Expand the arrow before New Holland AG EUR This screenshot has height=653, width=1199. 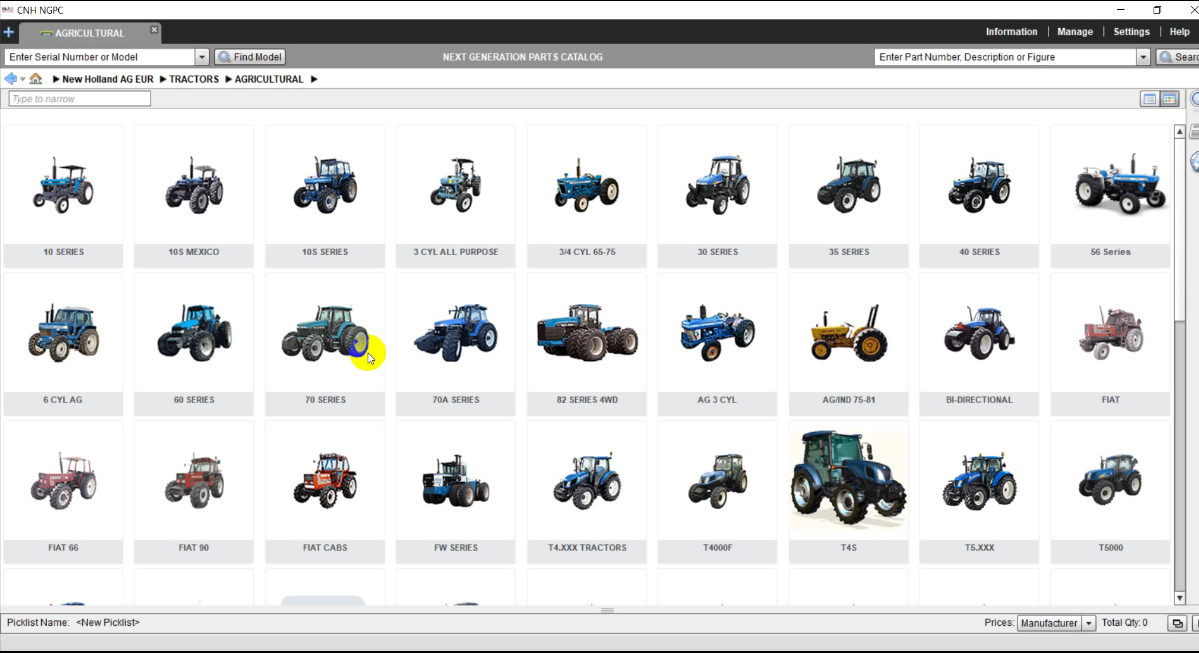click(x=56, y=80)
